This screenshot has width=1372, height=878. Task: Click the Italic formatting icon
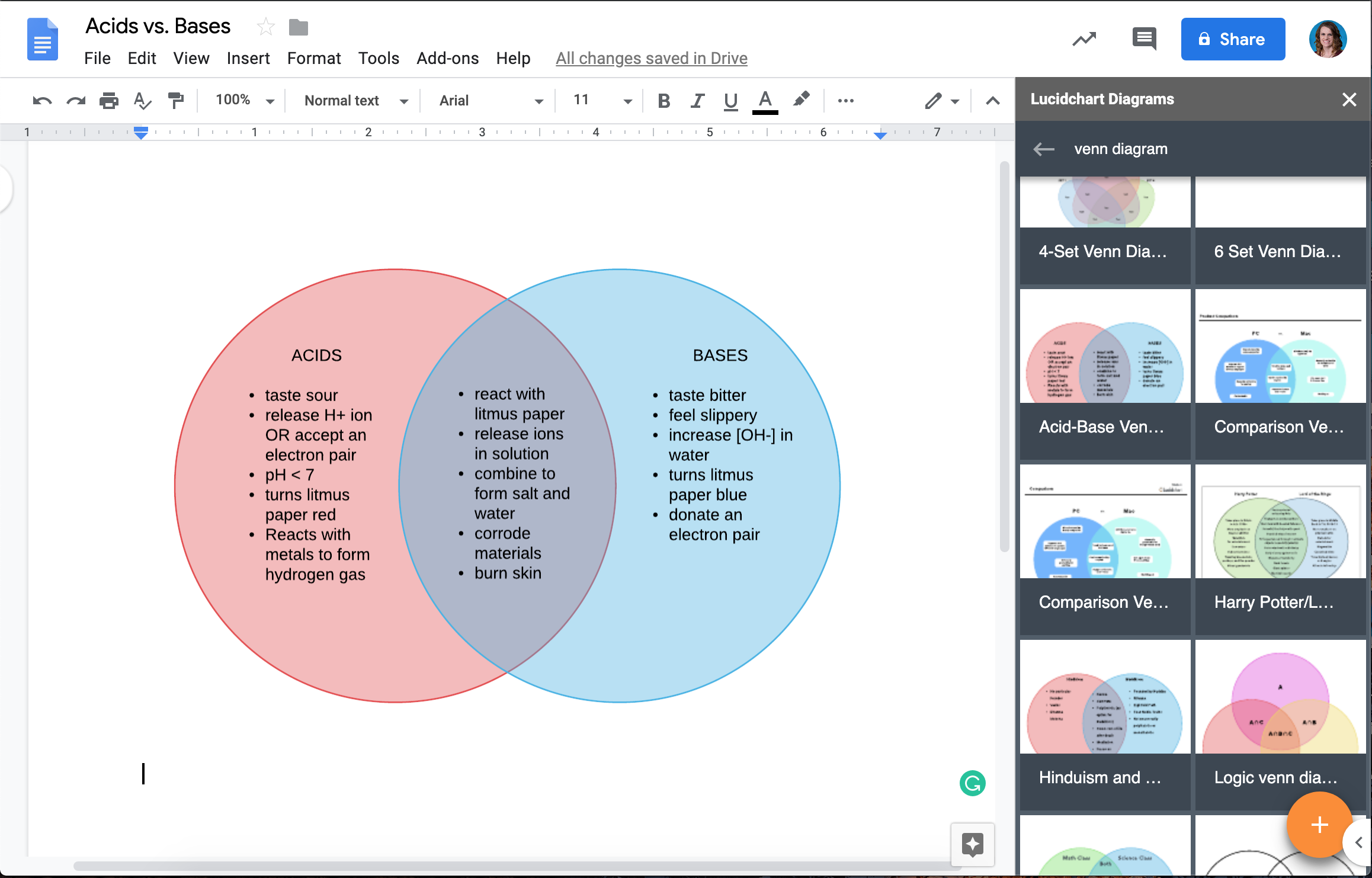(697, 101)
